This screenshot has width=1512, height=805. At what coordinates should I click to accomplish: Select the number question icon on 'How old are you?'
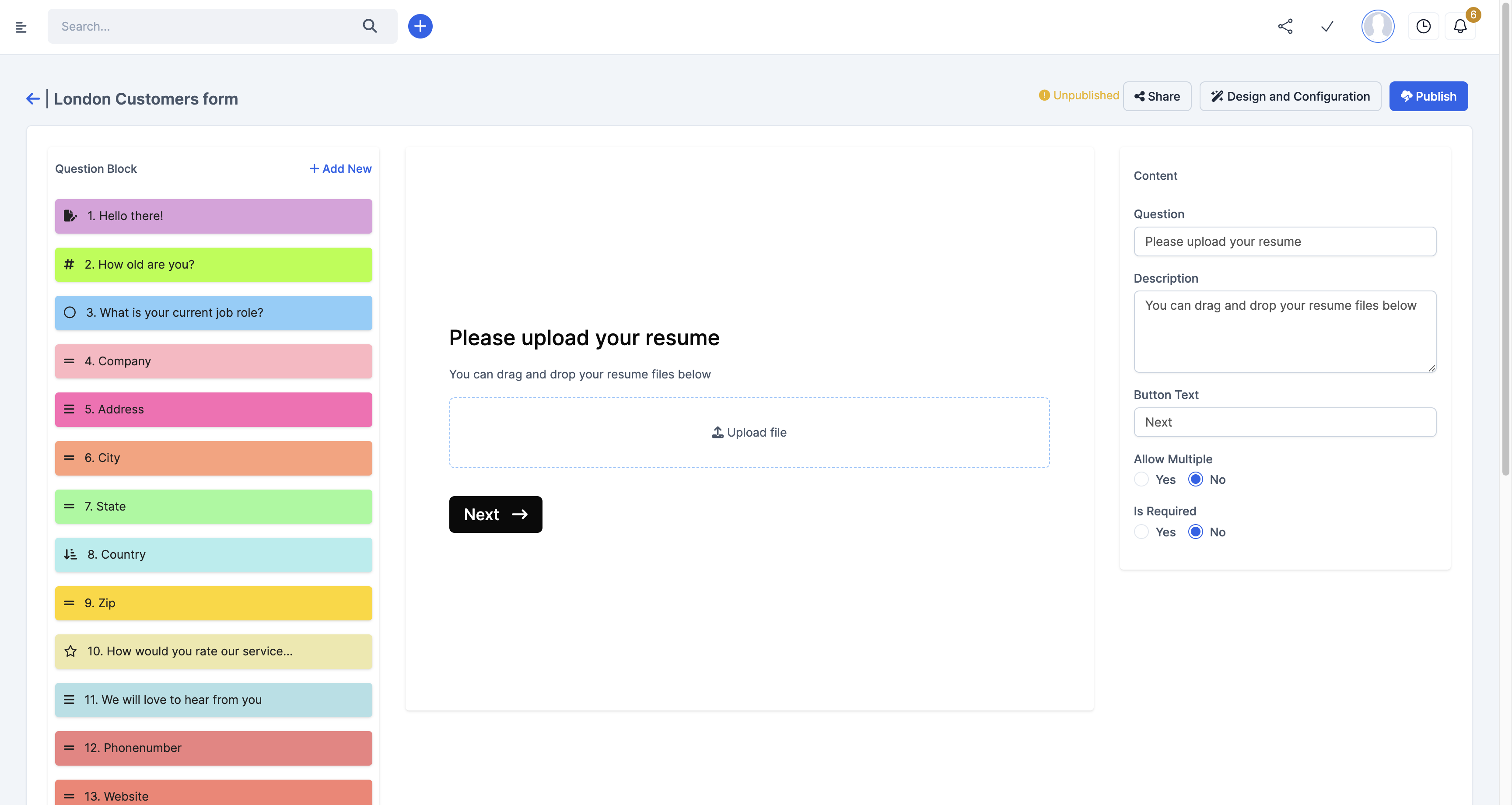coord(69,264)
